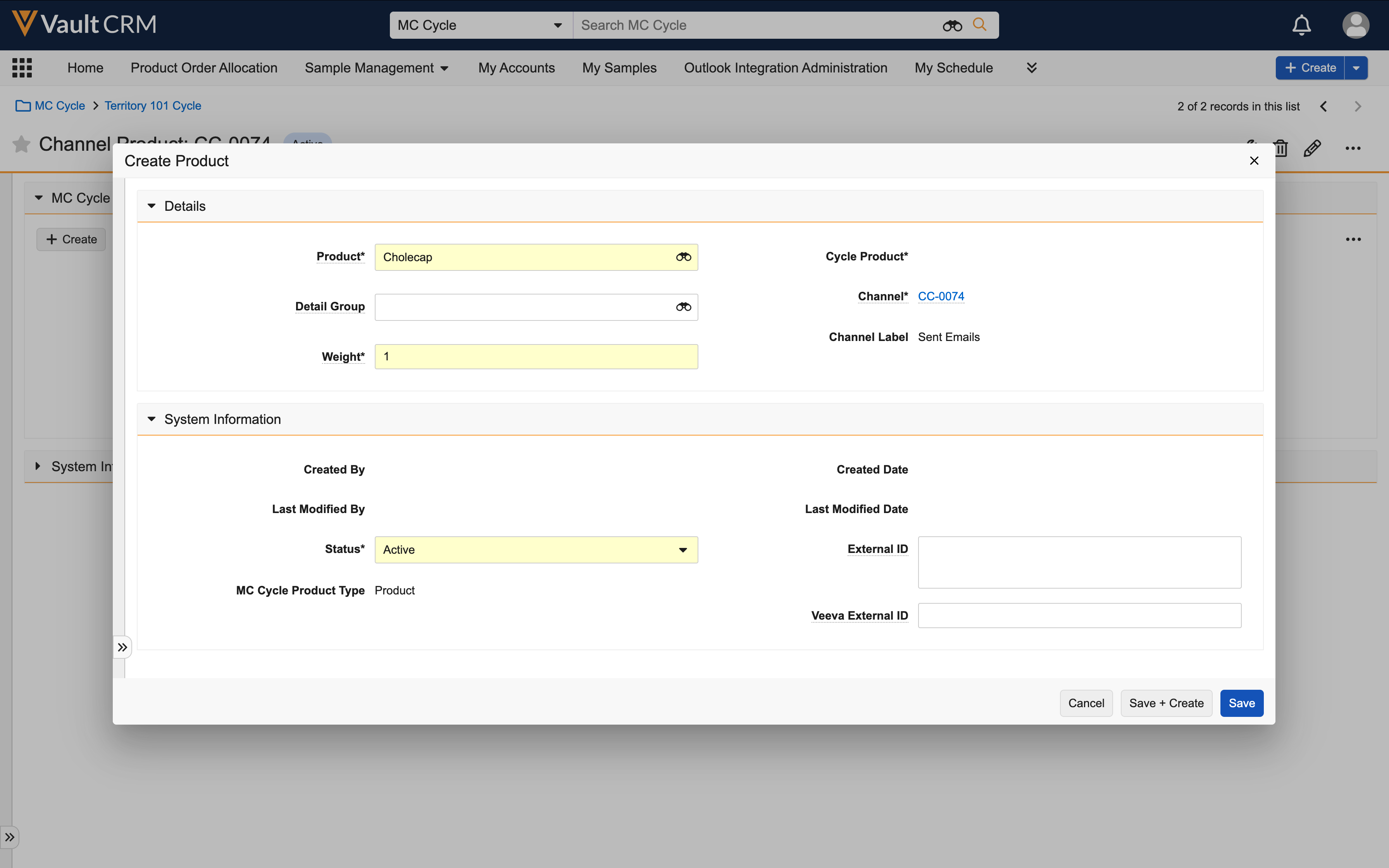Click the orange search magnifier icon
The width and height of the screenshot is (1389, 868).
[980, 25]
